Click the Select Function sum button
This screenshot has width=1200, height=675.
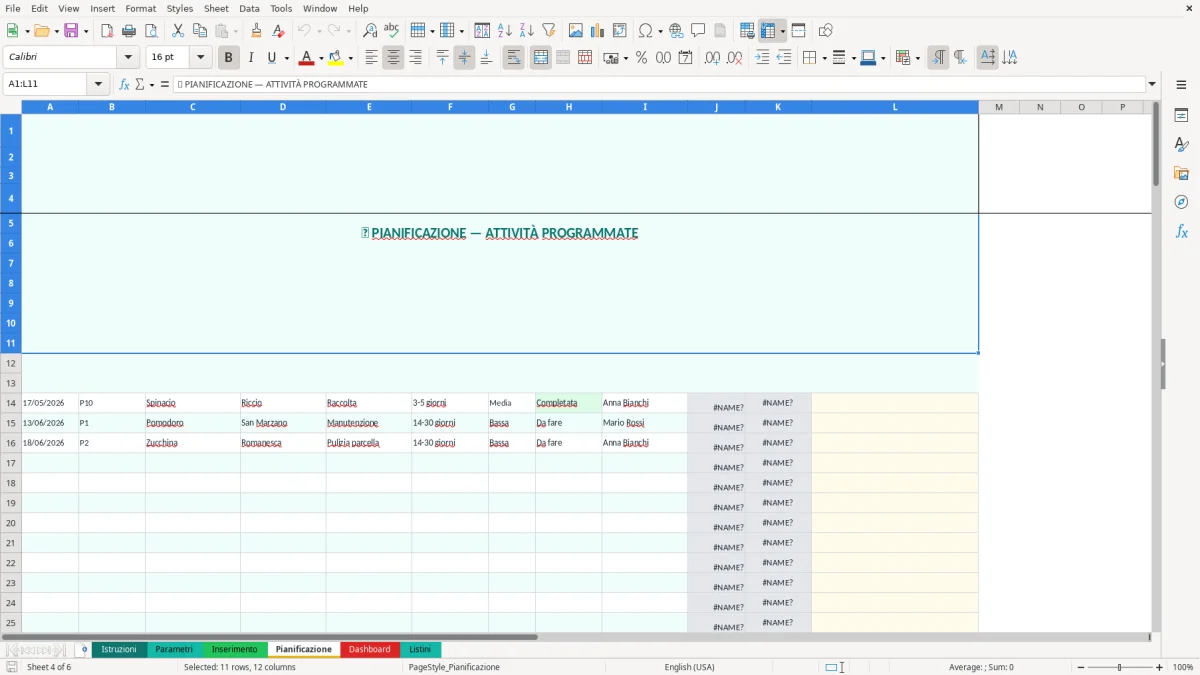(140, 84)
